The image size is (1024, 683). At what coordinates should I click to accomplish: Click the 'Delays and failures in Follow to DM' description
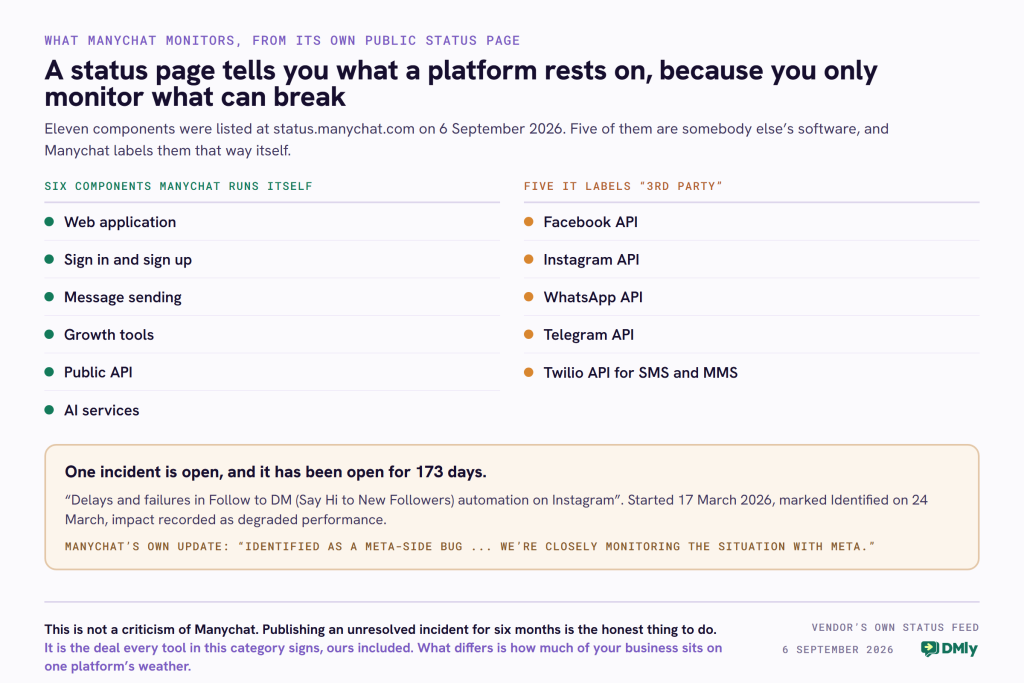click(496, 510)
